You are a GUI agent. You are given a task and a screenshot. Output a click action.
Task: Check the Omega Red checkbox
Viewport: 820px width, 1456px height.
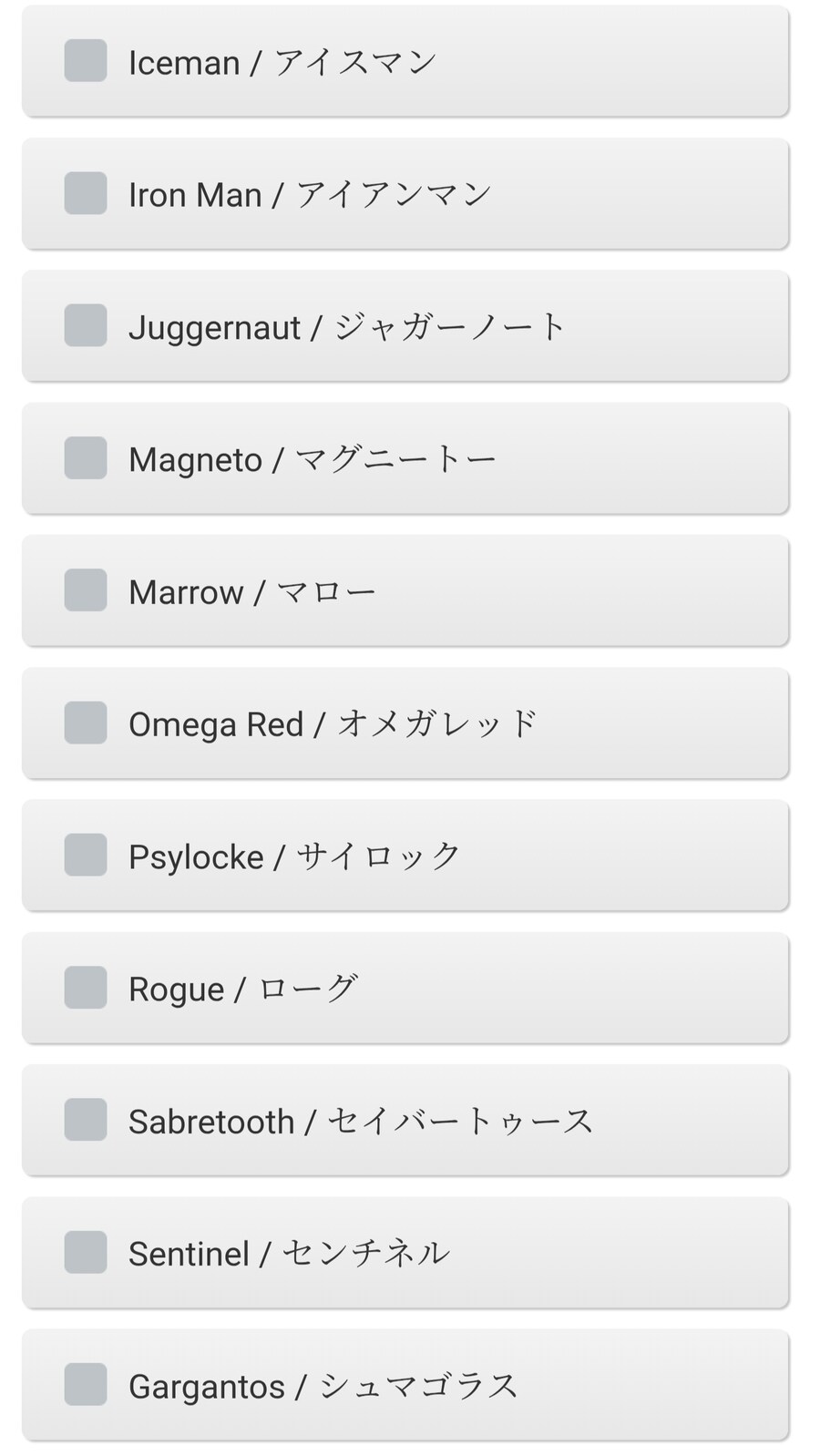pyautogui.click(x=86, y=723)
